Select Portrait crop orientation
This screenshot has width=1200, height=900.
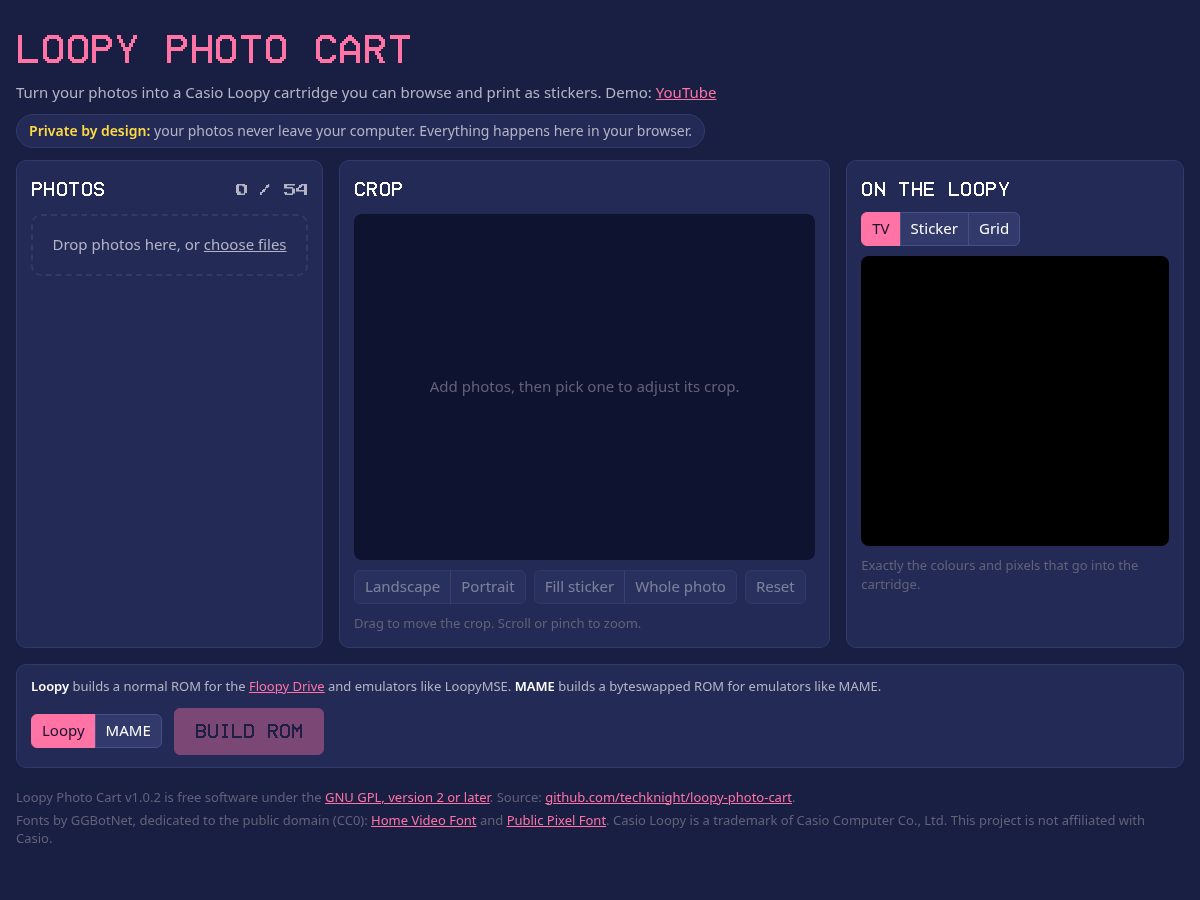488,587
